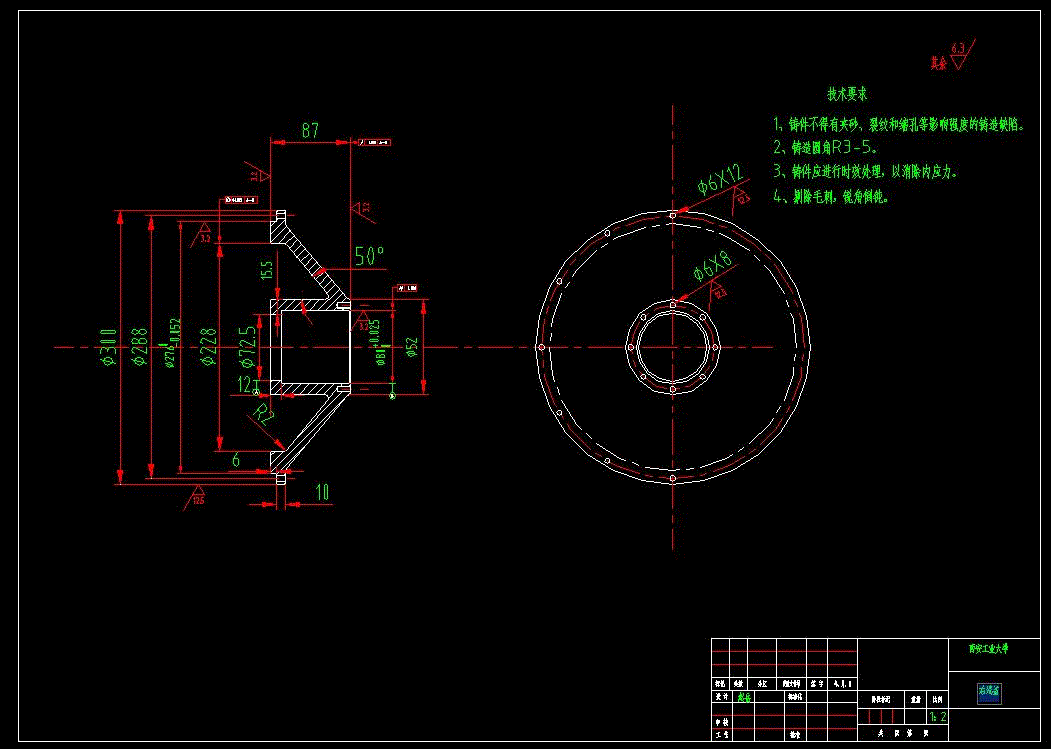Click the φ276 toleranced diameter dimension
1051x749 pixels.
pos(172,342)
